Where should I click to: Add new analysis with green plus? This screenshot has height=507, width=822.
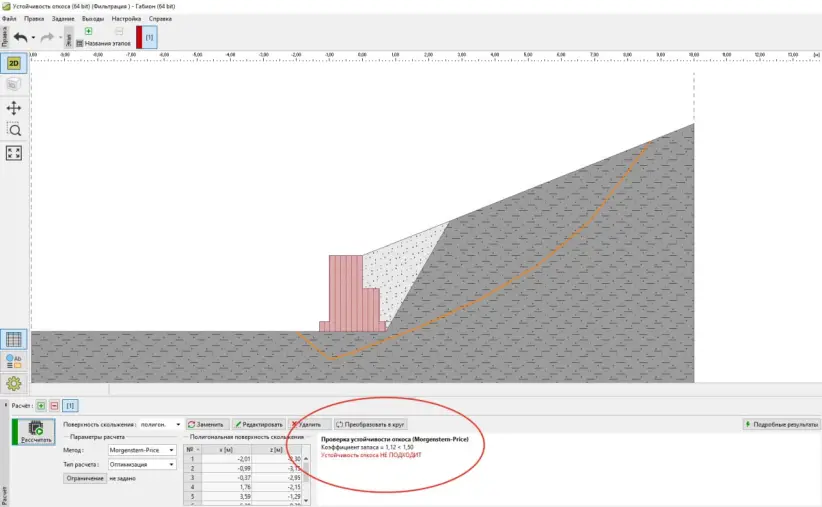[41, 406]
